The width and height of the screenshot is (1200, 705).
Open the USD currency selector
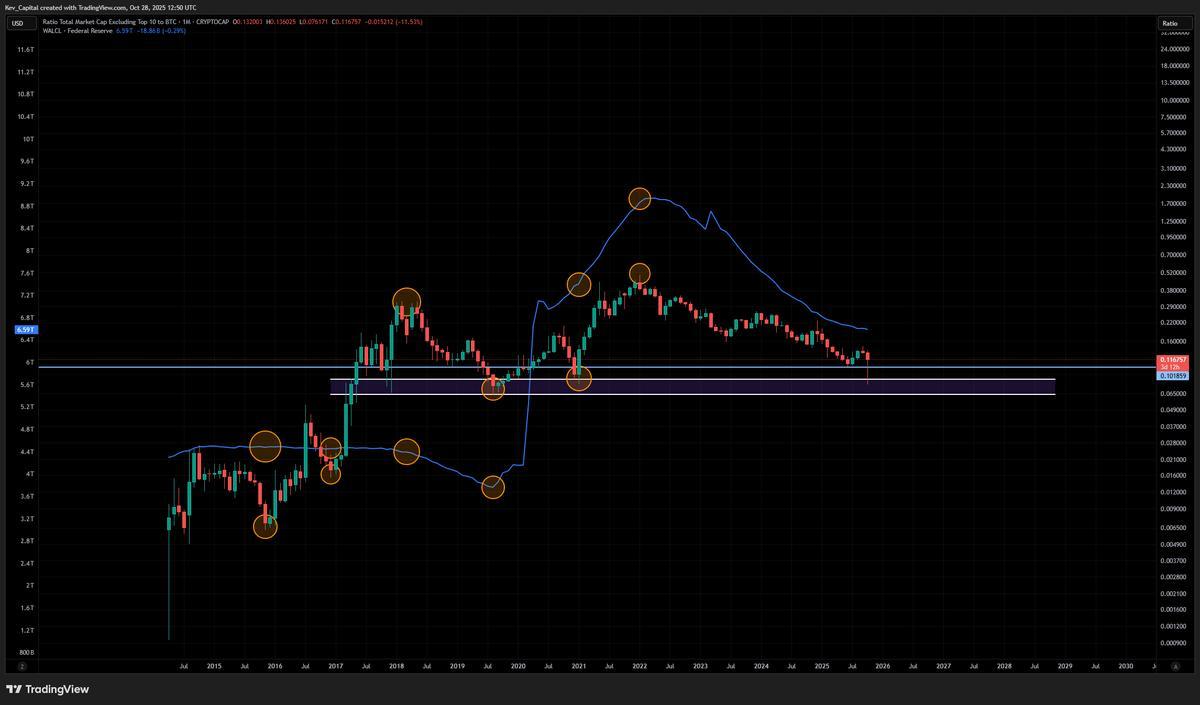click(x=17, y=23)
